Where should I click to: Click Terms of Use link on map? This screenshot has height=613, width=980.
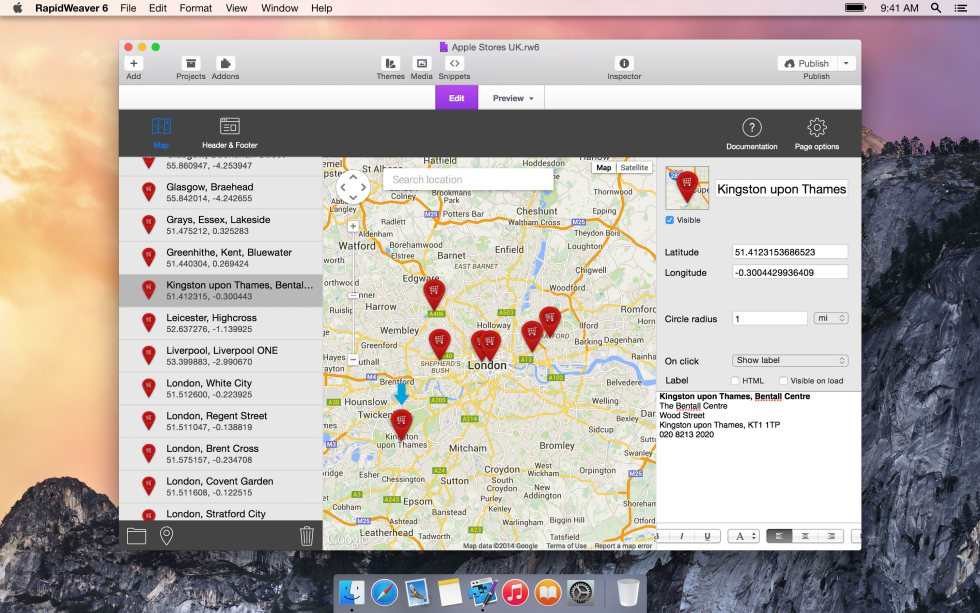coord(566,546)
